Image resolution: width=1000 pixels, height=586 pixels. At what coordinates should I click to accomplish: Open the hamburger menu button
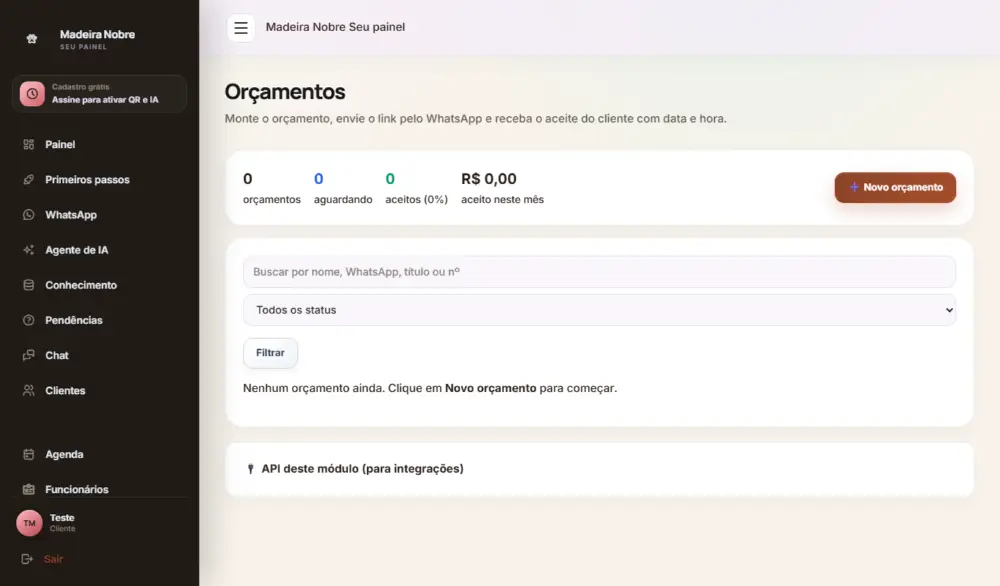pos(240,28)
